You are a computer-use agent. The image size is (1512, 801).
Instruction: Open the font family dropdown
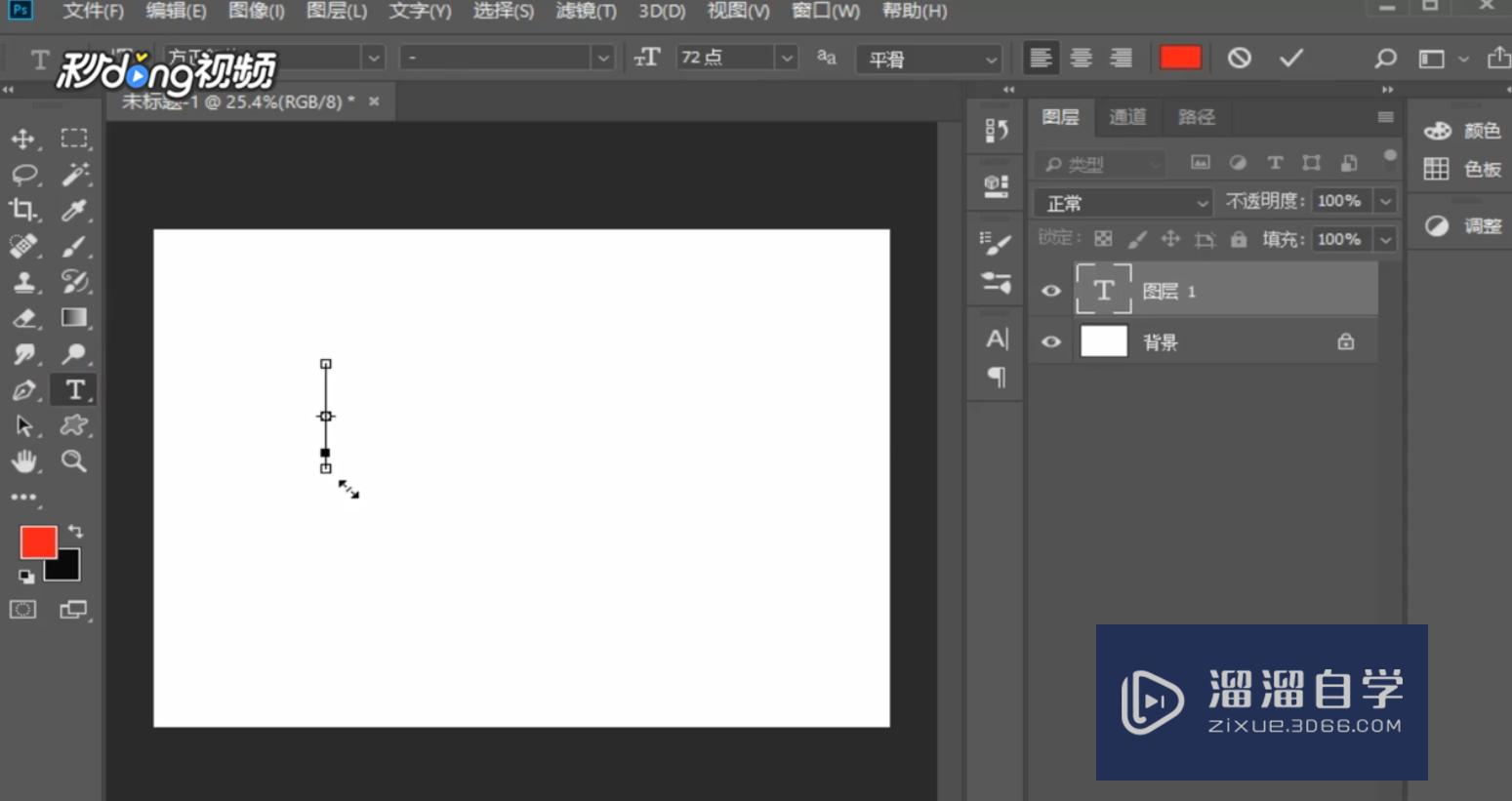374,59
